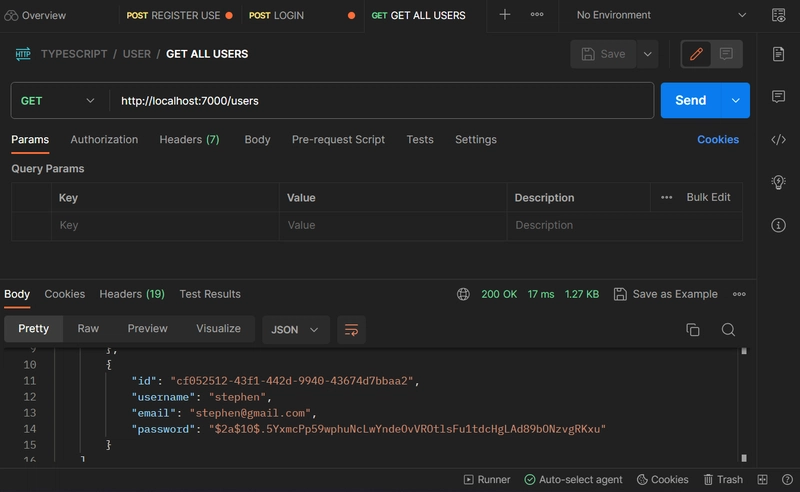The height and width of the screenshot is (492, 800).
Task: Open the GET method dropdown
Action: (x=57, y=101)
